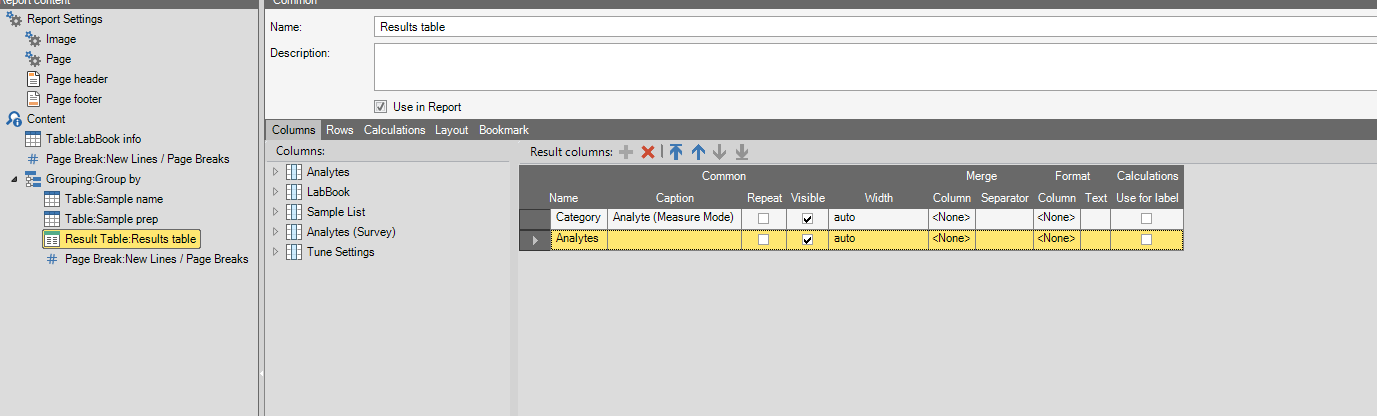Click the move column up arrow
The height and width of the screenshot is (416, 1377).
pyautogui.click(x=698, y=152)
